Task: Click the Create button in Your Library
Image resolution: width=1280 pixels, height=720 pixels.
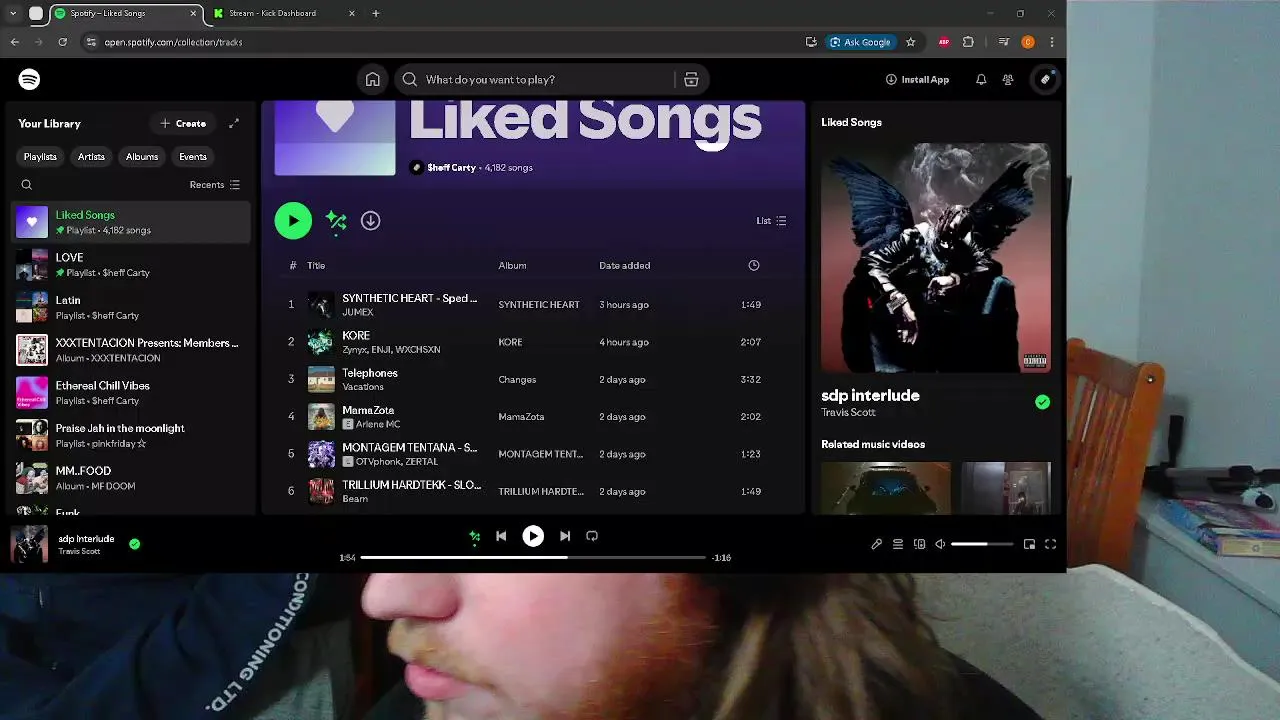Action: [183, 124]
